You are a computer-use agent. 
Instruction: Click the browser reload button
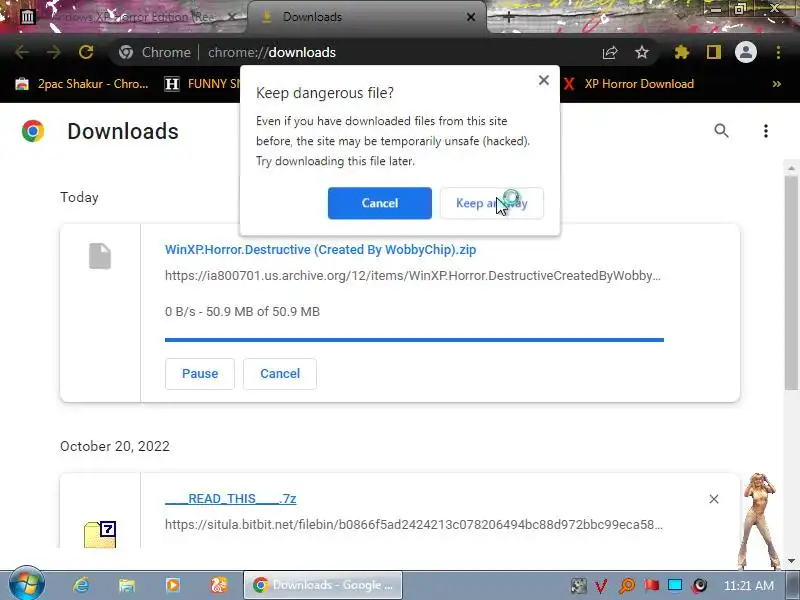pos(86,52)
